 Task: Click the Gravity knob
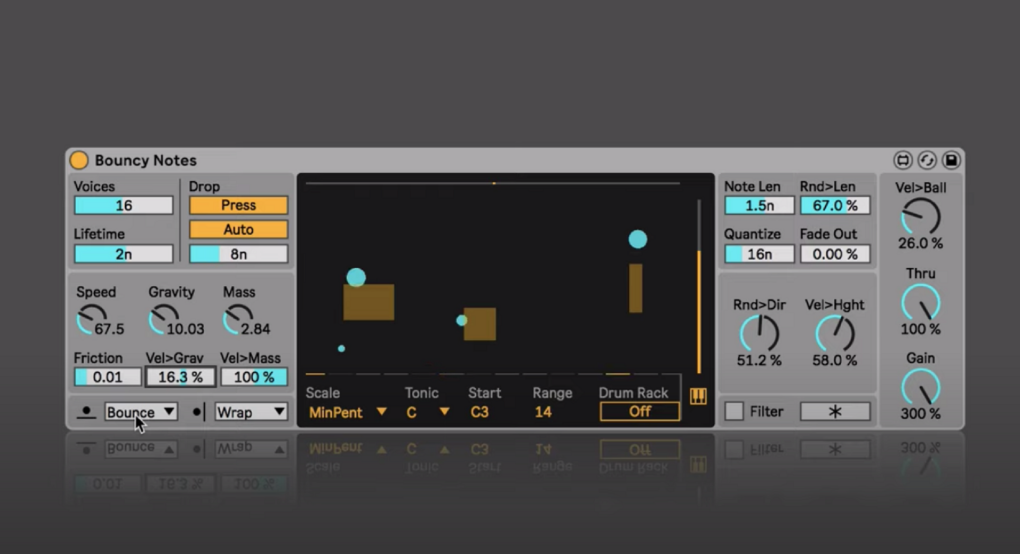coord(164,320)
